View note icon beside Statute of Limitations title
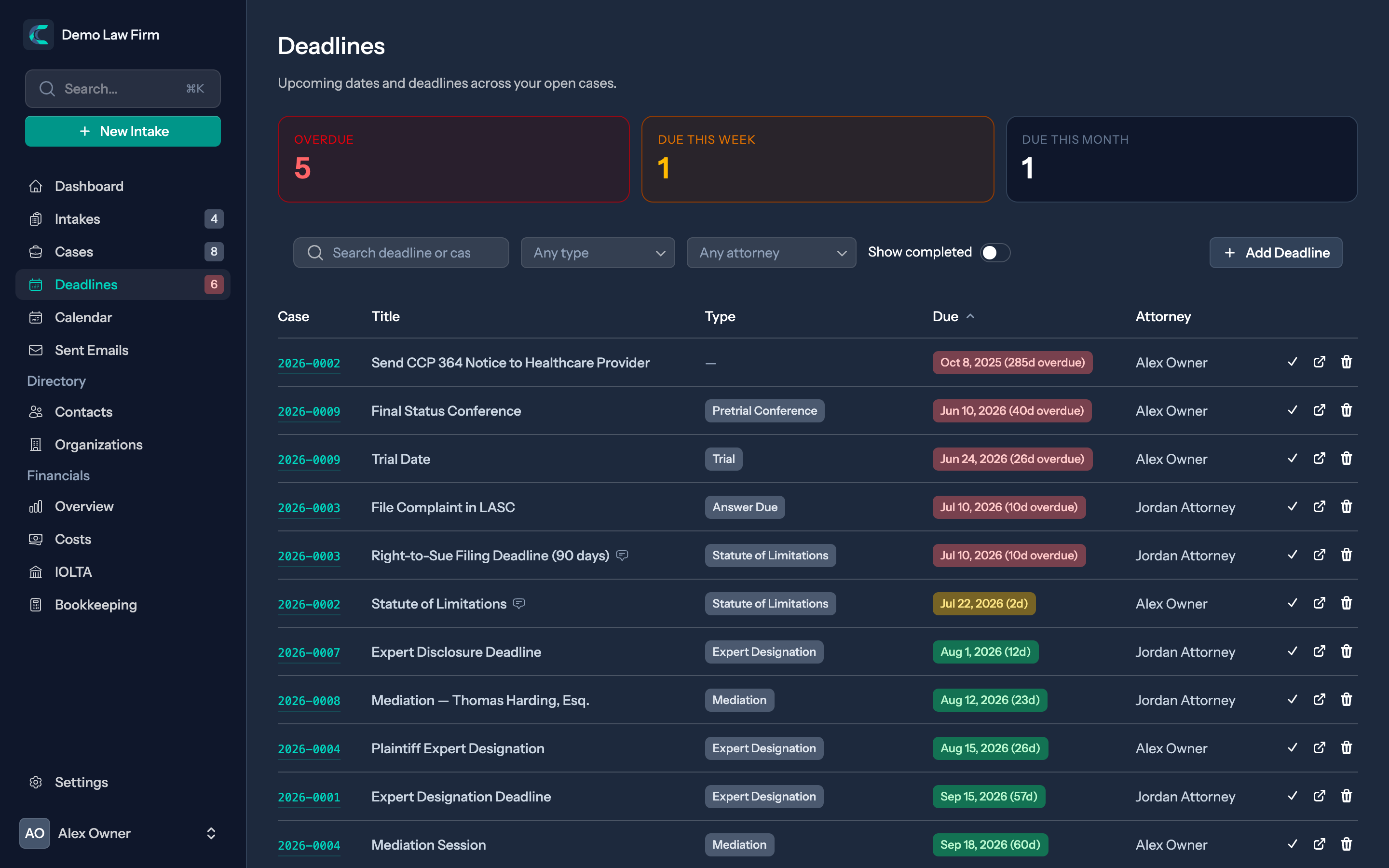Image resolution: width=1389 pixels, height=868 pixels. coord(519,603)
